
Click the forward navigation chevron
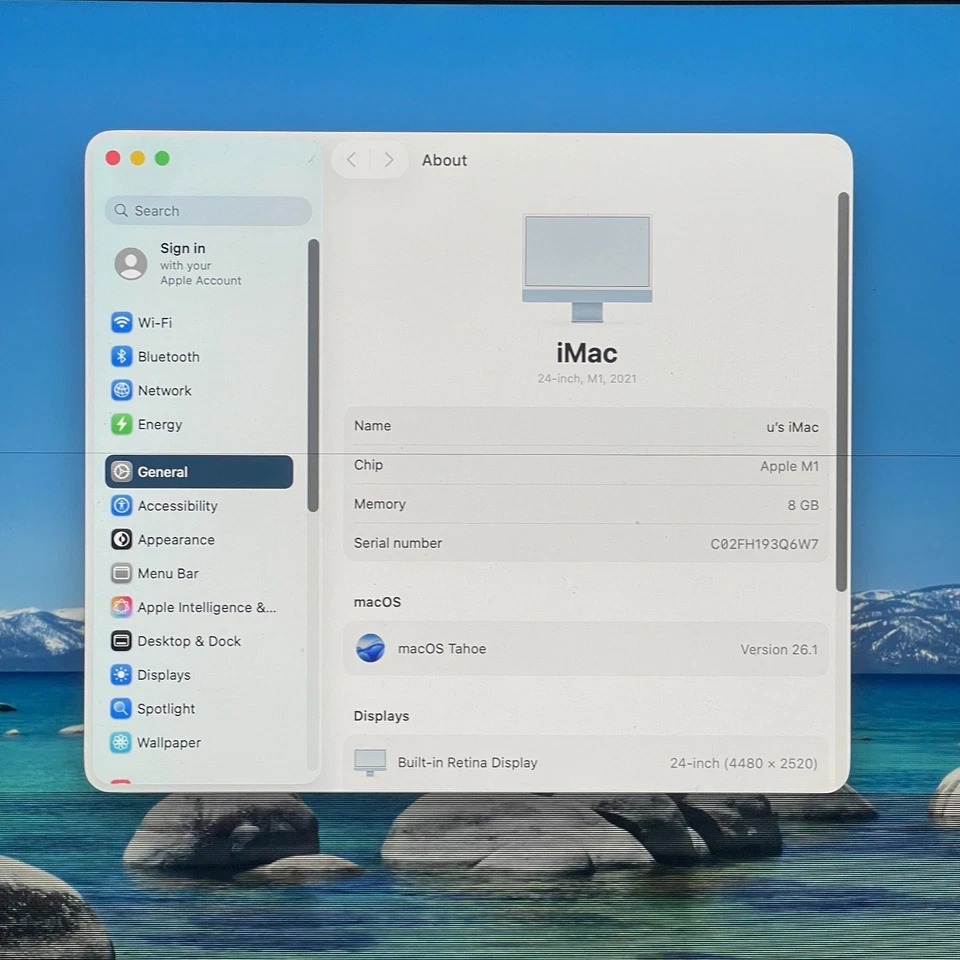click(389, 160)
